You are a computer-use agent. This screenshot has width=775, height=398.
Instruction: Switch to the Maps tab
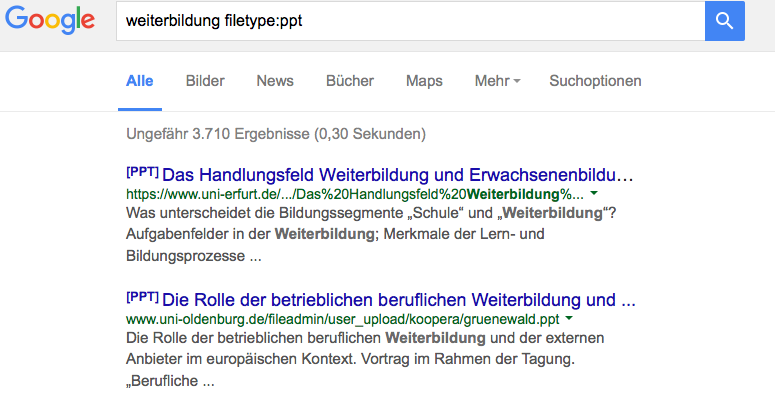pyautogui.click(x=424, y=81)
